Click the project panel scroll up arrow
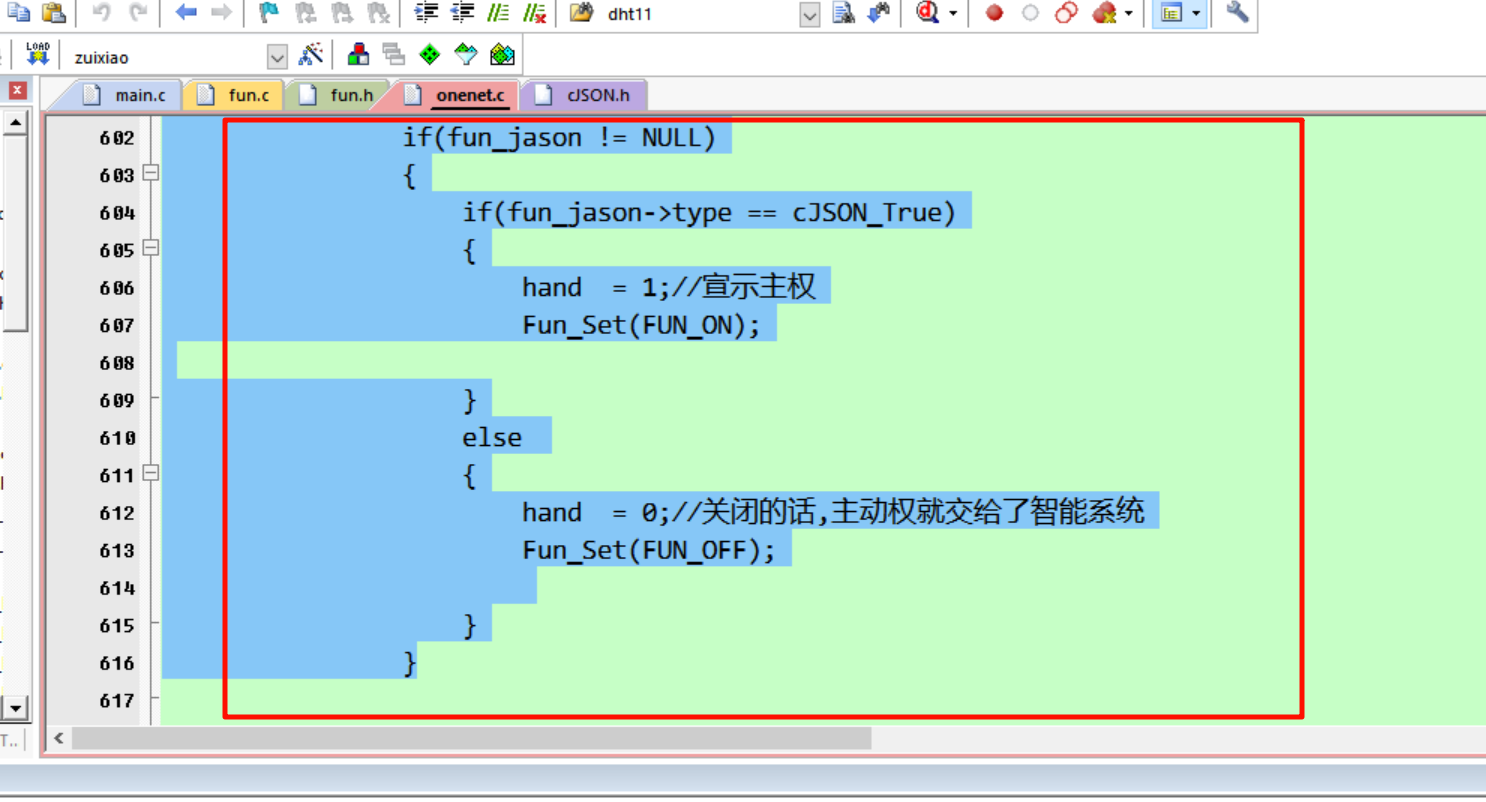The height and width of the screenshot is (802, 1486). click(x=15, y=124)
